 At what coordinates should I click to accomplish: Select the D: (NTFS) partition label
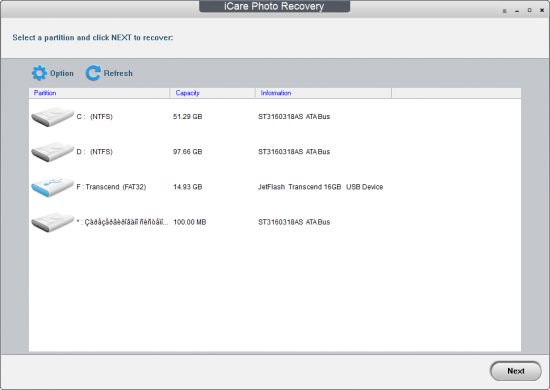94,152
